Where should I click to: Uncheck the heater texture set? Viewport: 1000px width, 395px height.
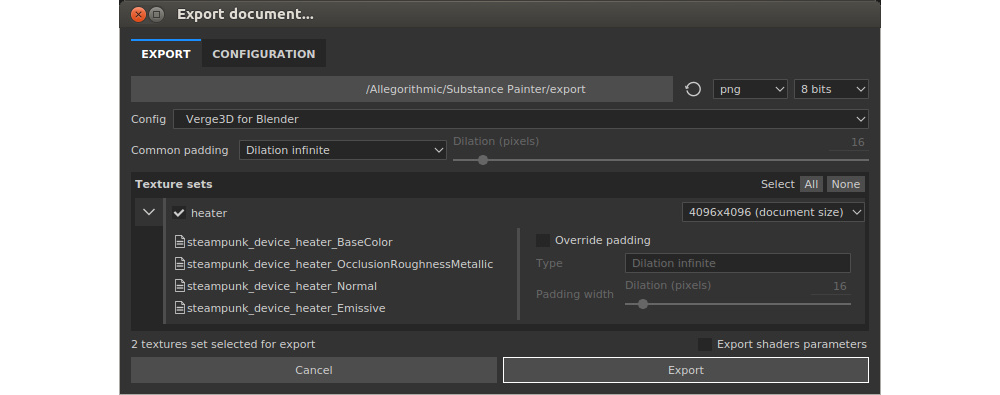[179, 213]
